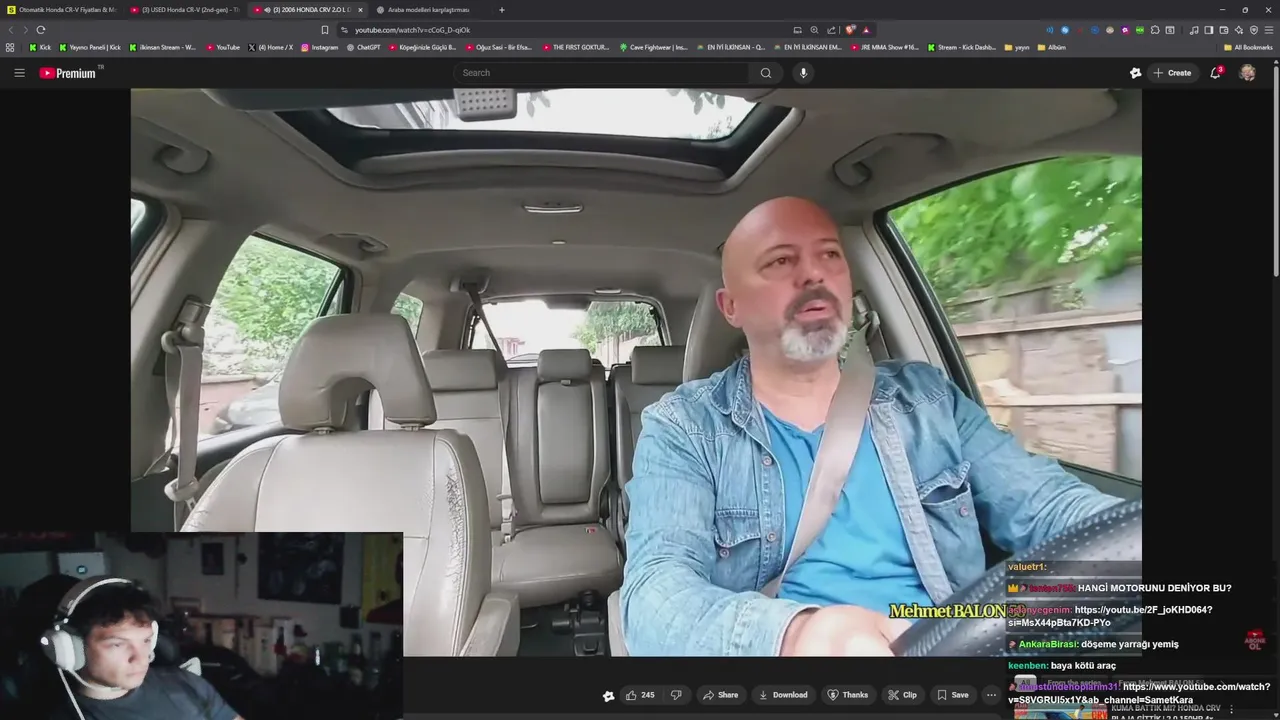The width and height of the screenshot is (1280, 720).
Task: Open Brave Rewards triangle icon
Action: coord(866,30)
